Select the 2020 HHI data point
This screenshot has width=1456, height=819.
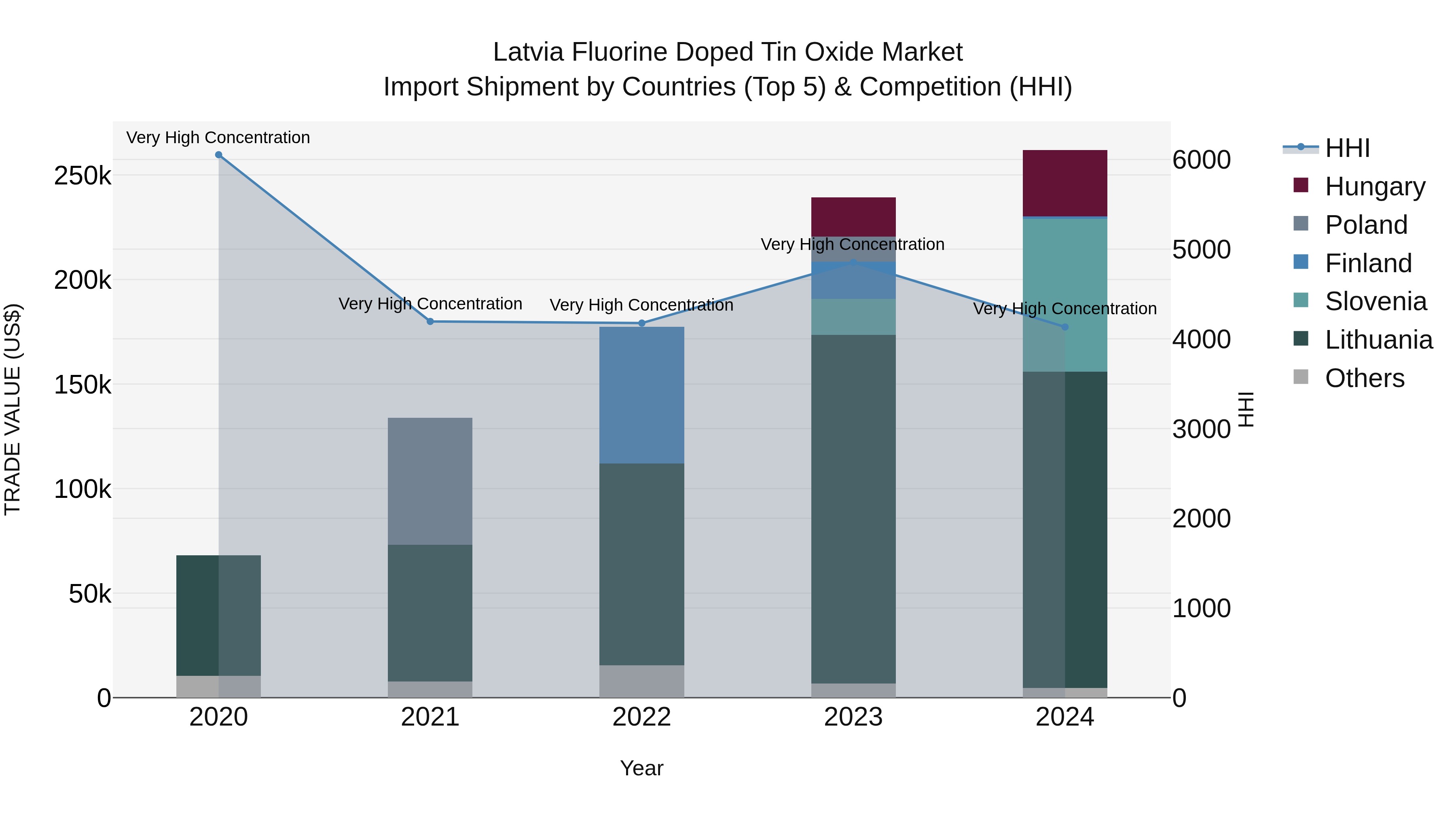click(219, 155)
